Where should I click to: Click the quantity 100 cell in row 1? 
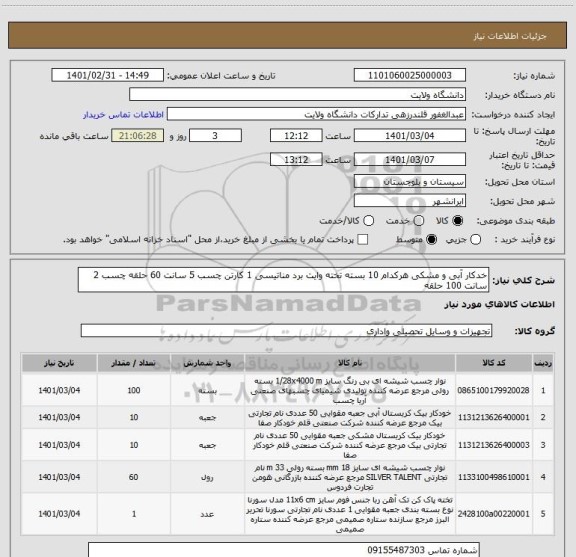pos(134,390)
